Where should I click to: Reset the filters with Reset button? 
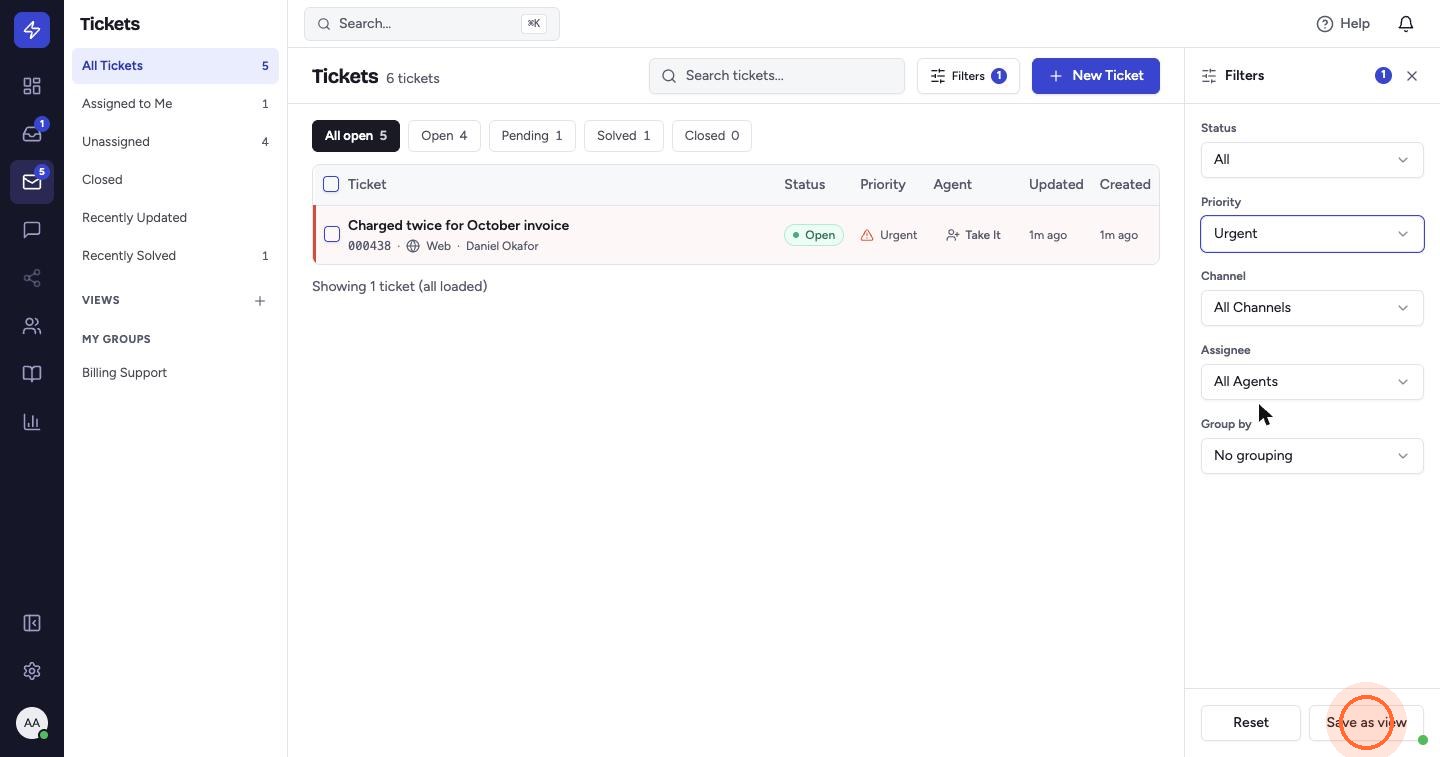pyautogui.click(x=1251, y=723)
